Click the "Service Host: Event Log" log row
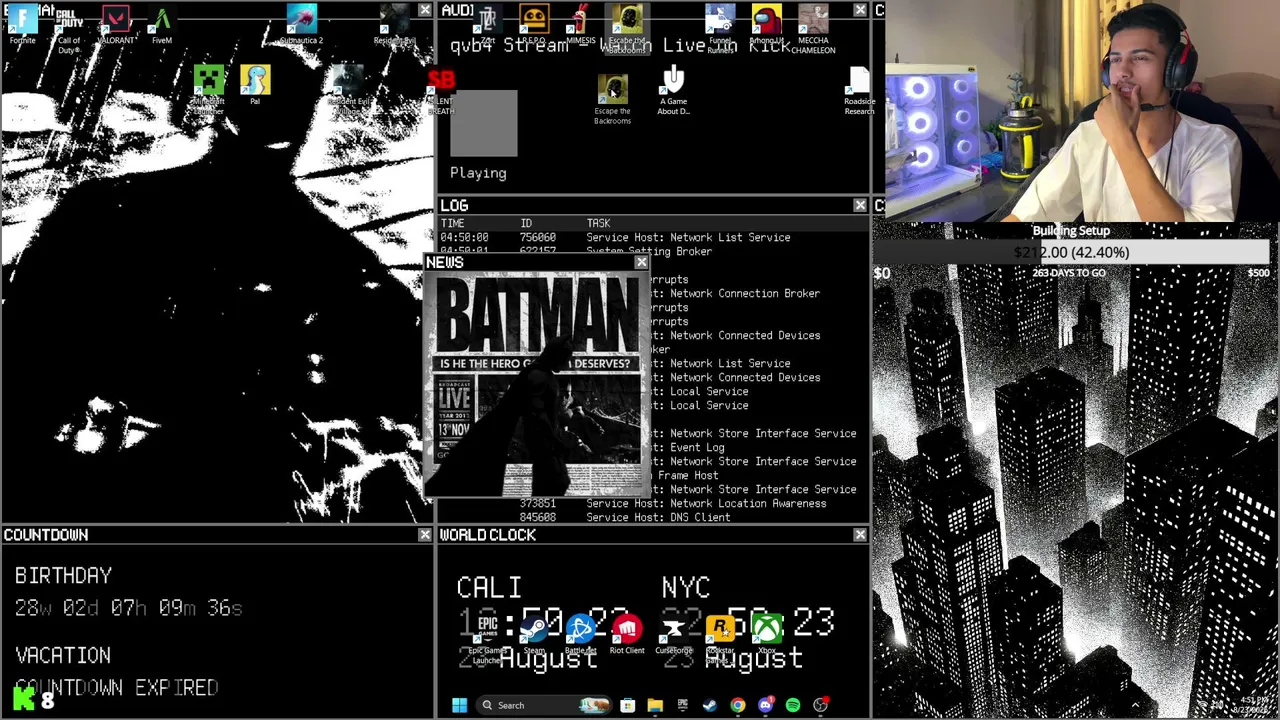The width and height of the screenshot is (1280, 720). pos(654,447)
